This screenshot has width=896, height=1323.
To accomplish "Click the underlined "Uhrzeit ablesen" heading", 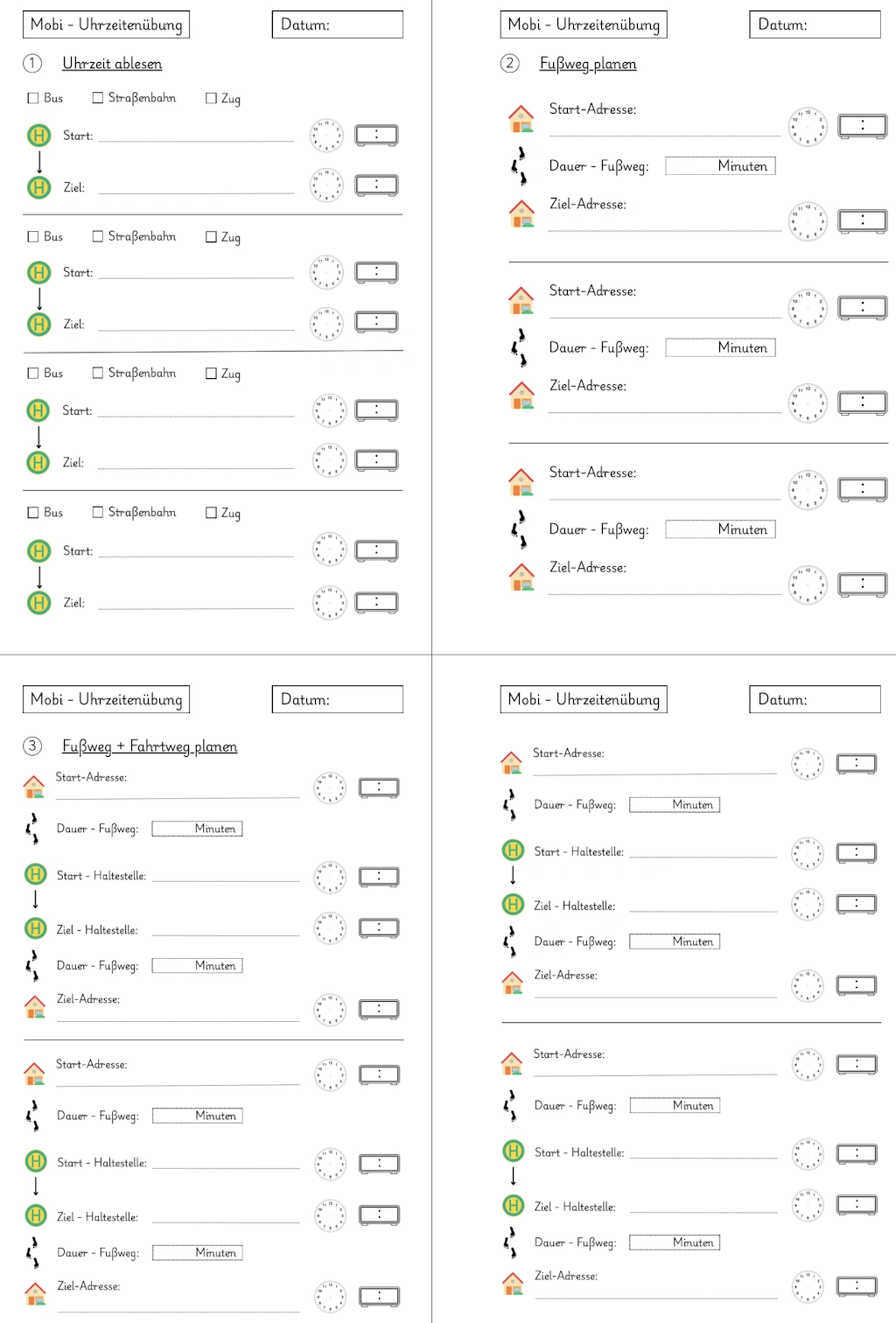I will point(112,64).
